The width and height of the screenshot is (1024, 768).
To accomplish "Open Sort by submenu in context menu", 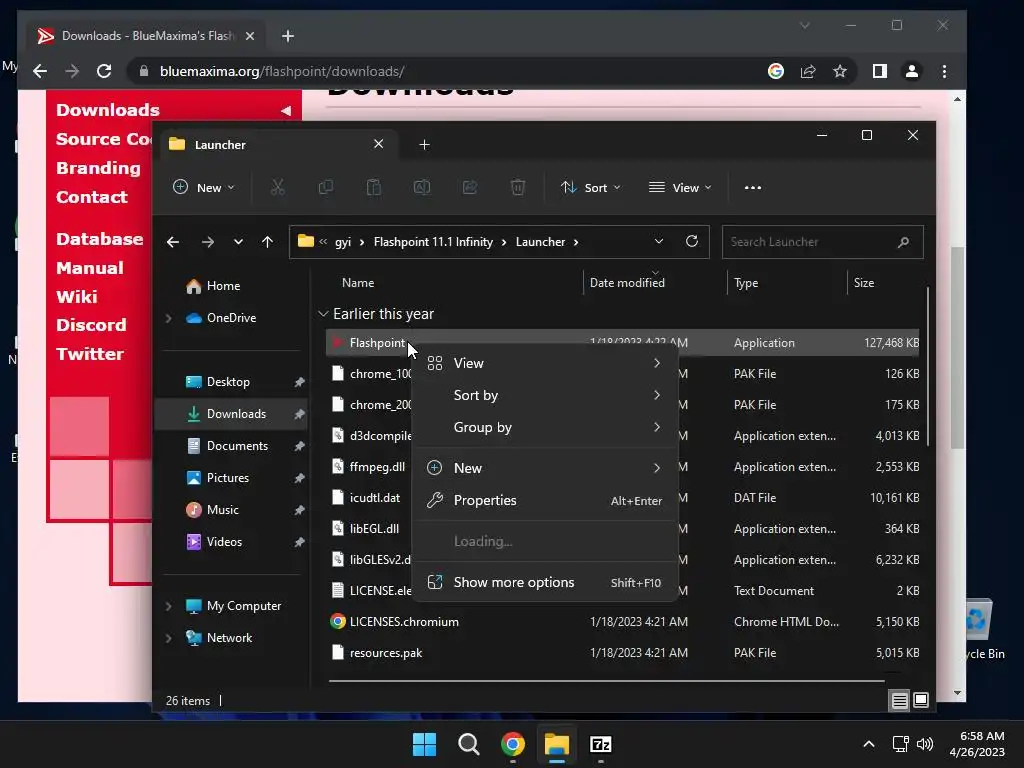I will click(x=545, y=395).
